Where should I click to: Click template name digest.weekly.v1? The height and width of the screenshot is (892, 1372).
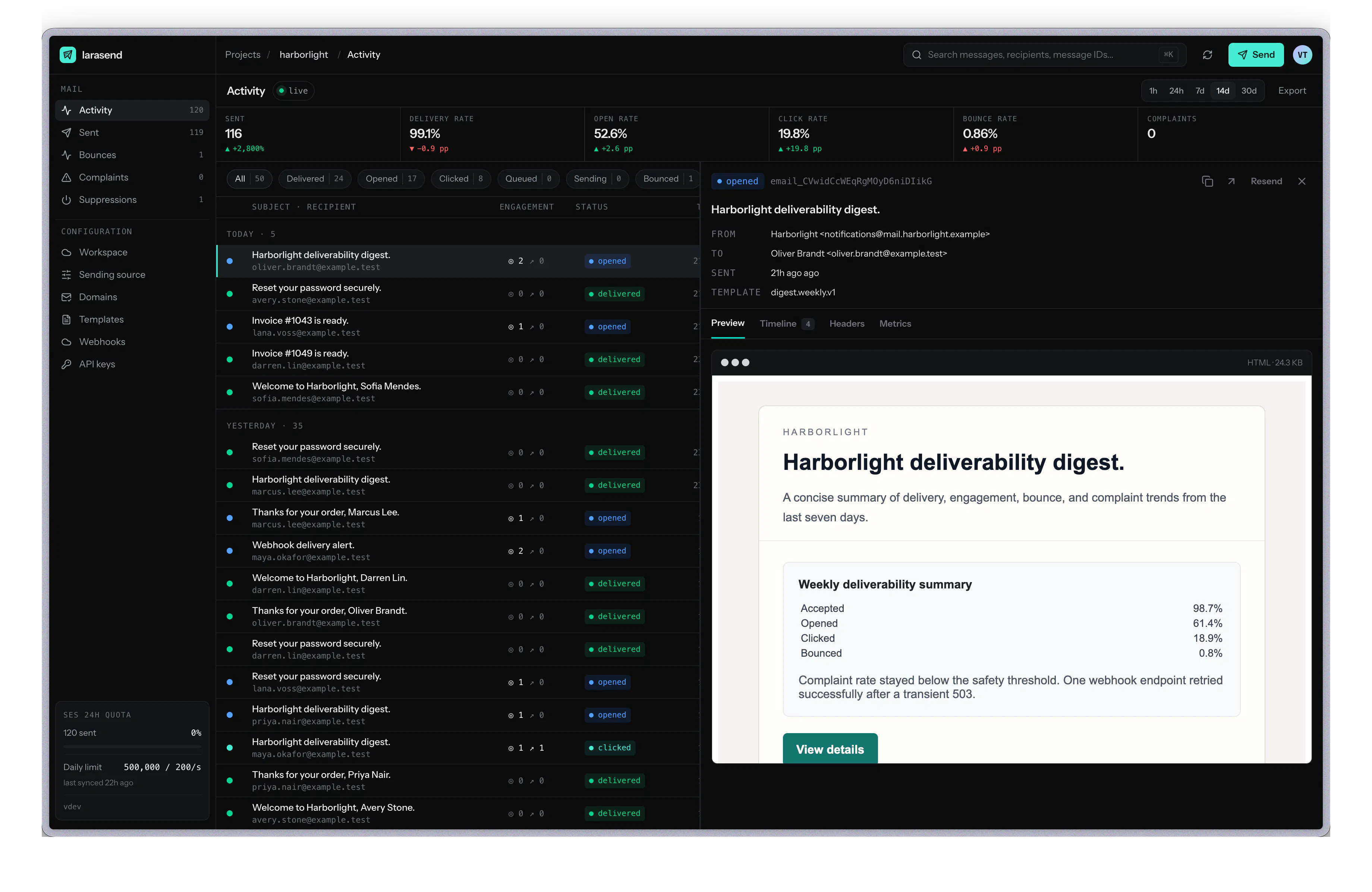coord(802,292)
